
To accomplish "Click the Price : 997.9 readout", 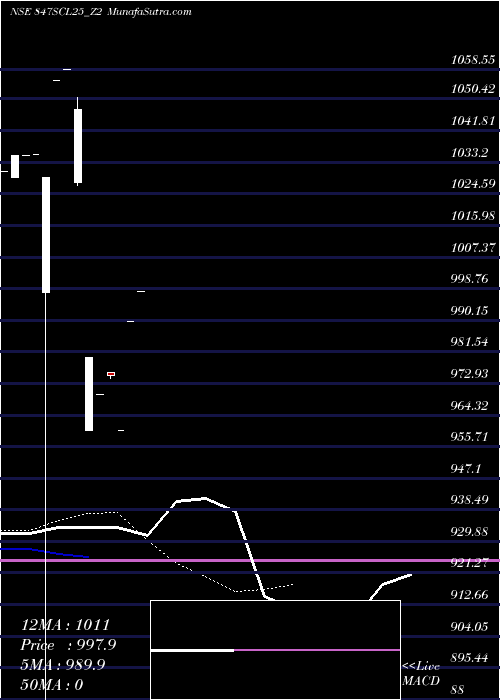I will pyautogui.click(x=68, y=645).
